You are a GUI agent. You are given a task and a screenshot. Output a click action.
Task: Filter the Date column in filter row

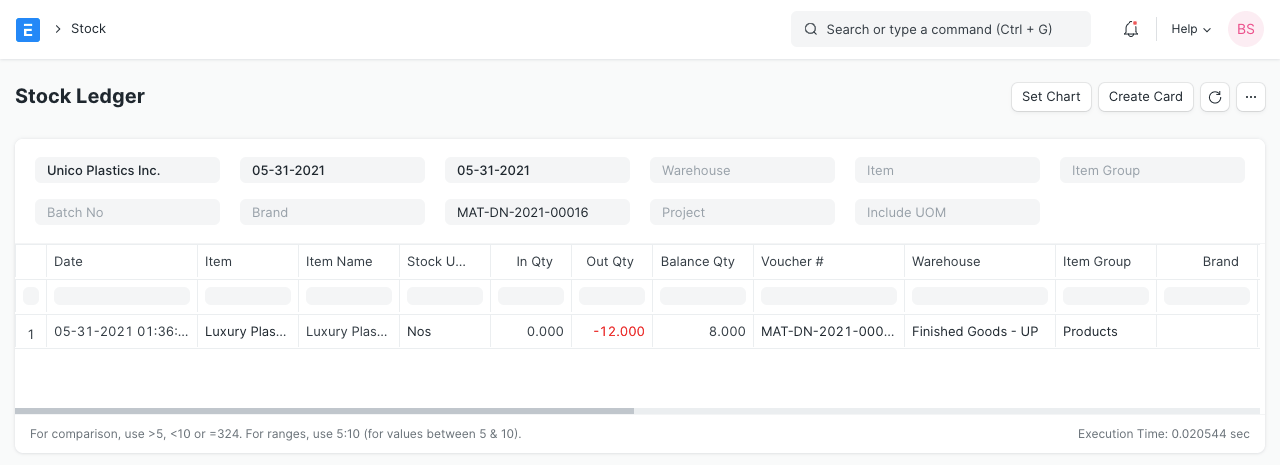121,296
